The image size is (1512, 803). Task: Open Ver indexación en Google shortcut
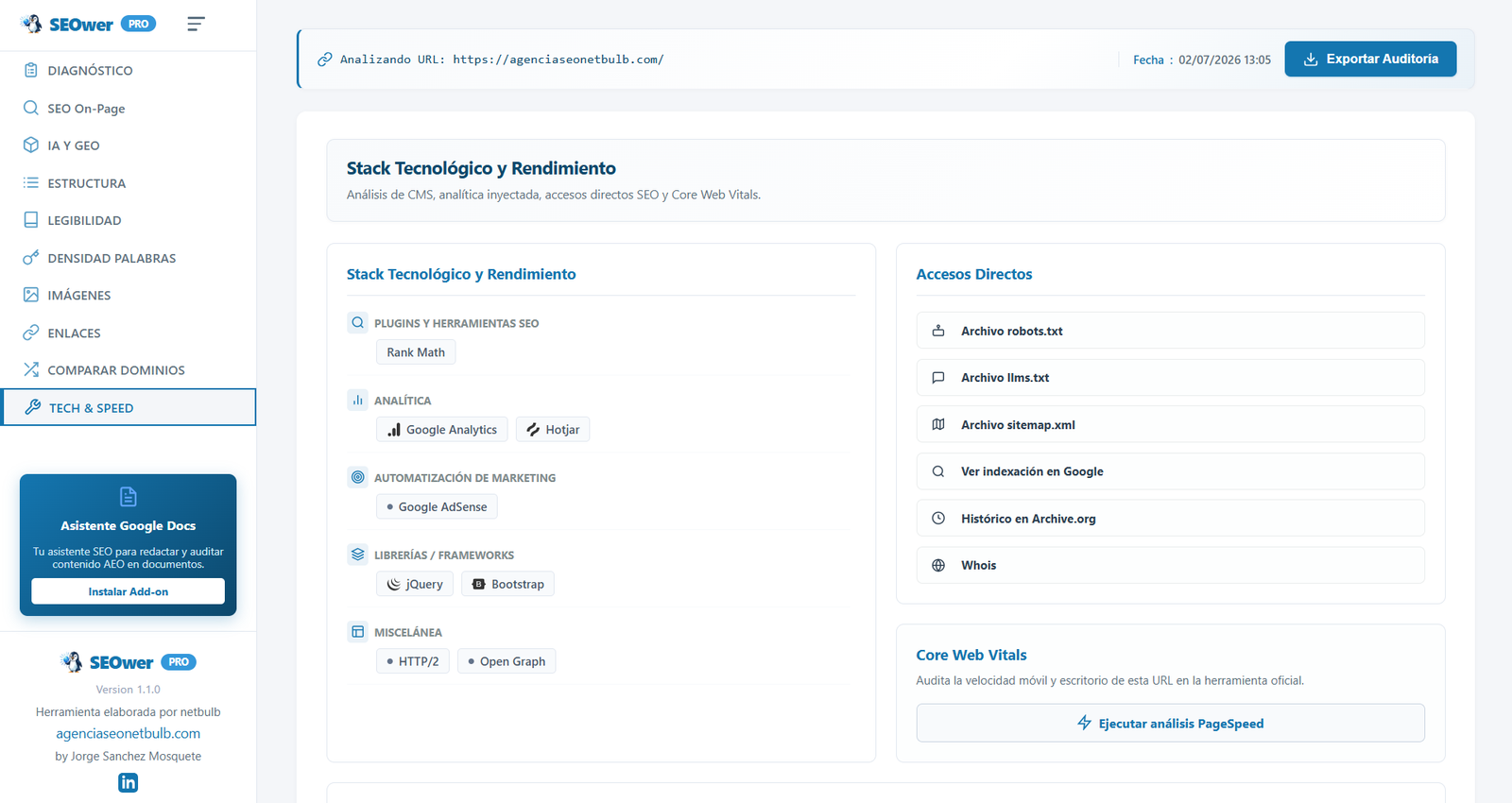pos(1170,471)
